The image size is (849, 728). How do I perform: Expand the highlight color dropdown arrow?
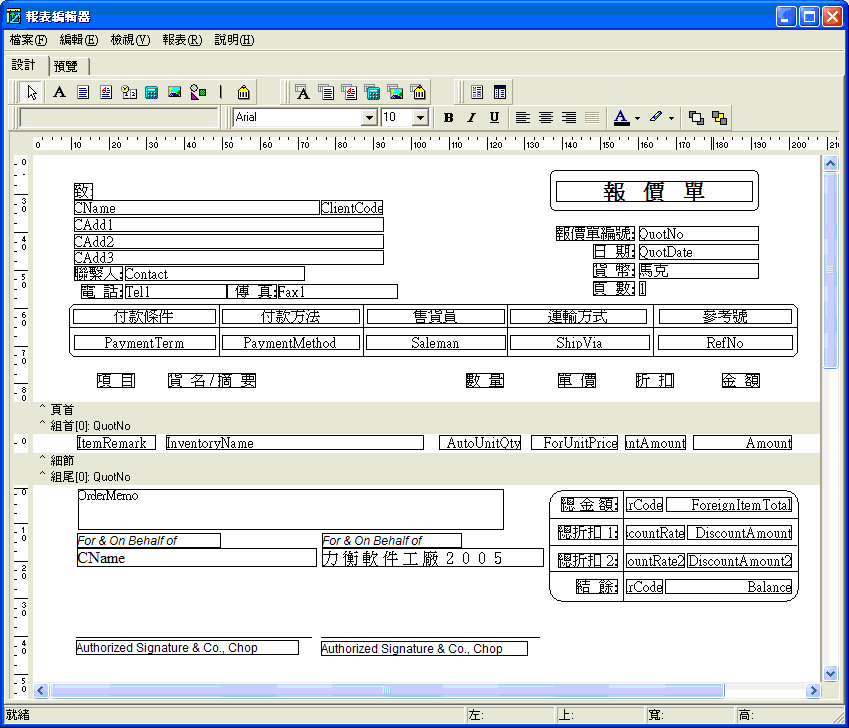click(x=671, y=118)
